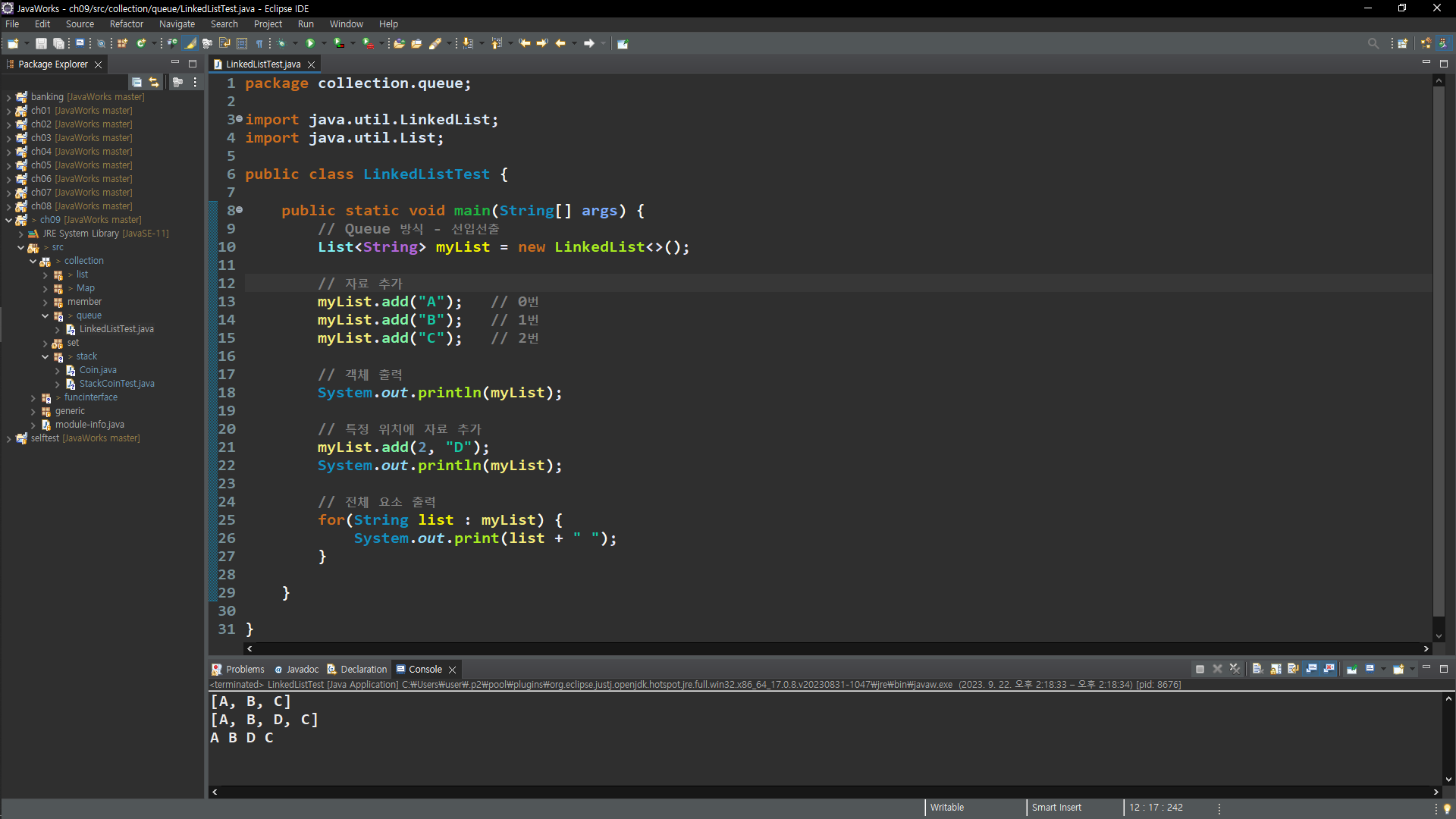
Task: Collapse the stack package in the tree
Action: pos(45,356)
